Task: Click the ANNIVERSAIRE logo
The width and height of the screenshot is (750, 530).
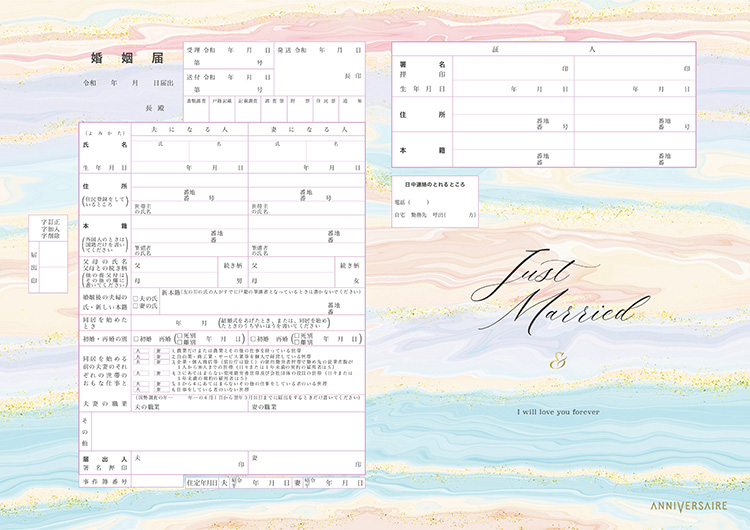Action: click(688, 506)
